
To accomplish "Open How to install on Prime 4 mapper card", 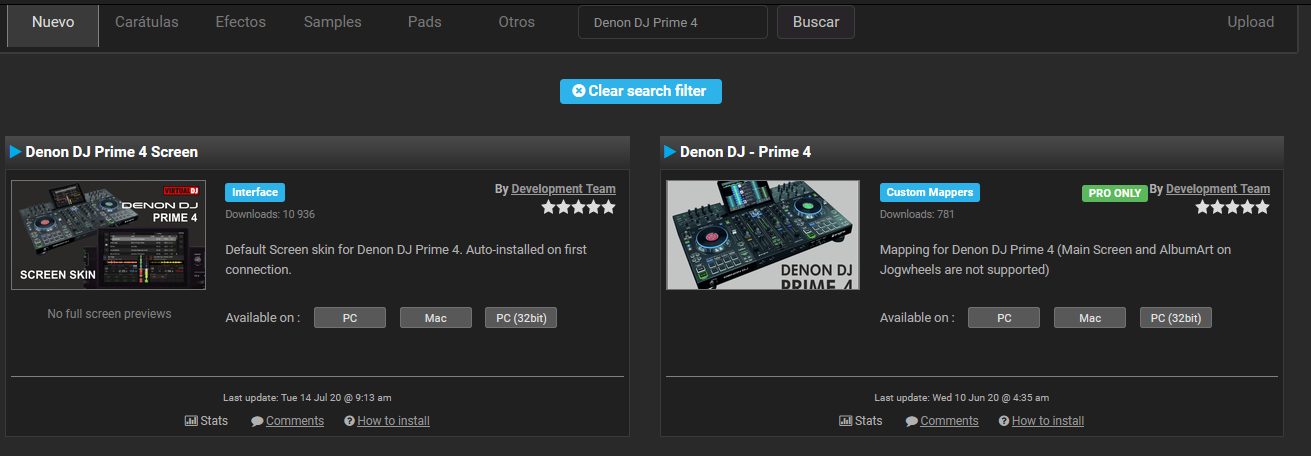I will pos(1048,421).
